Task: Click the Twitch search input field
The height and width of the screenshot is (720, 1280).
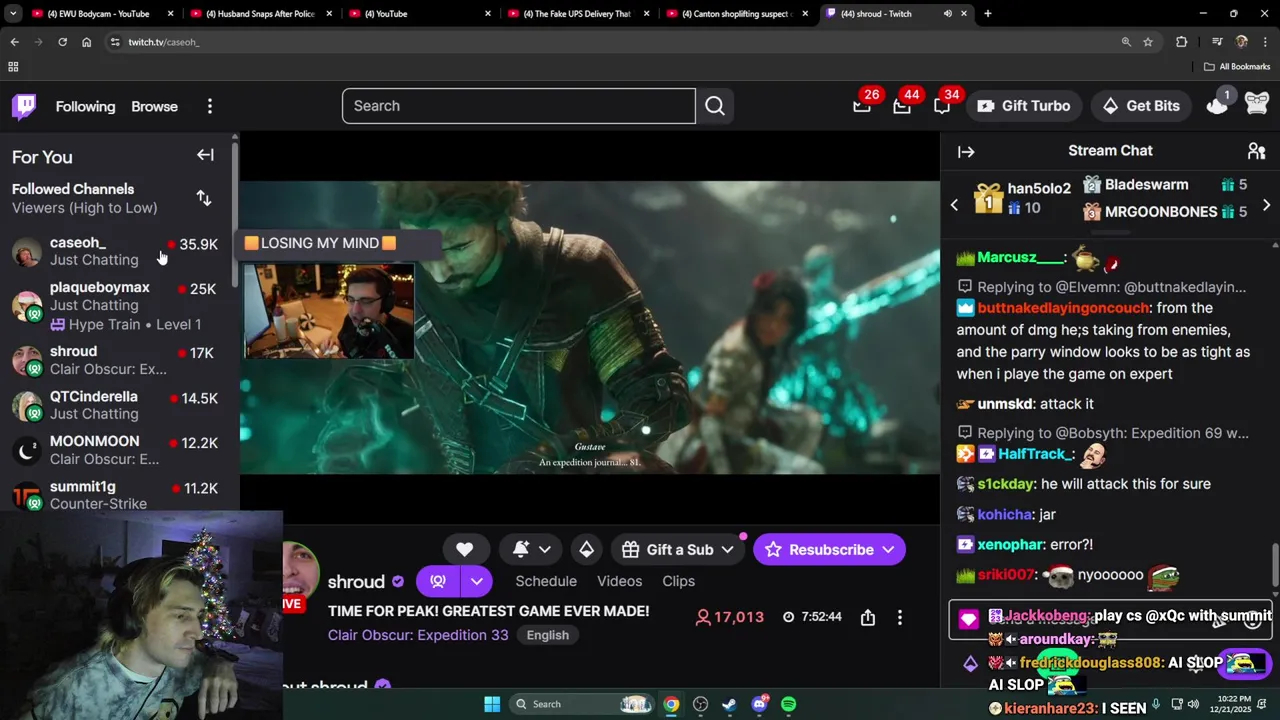Action: point(518,106)
